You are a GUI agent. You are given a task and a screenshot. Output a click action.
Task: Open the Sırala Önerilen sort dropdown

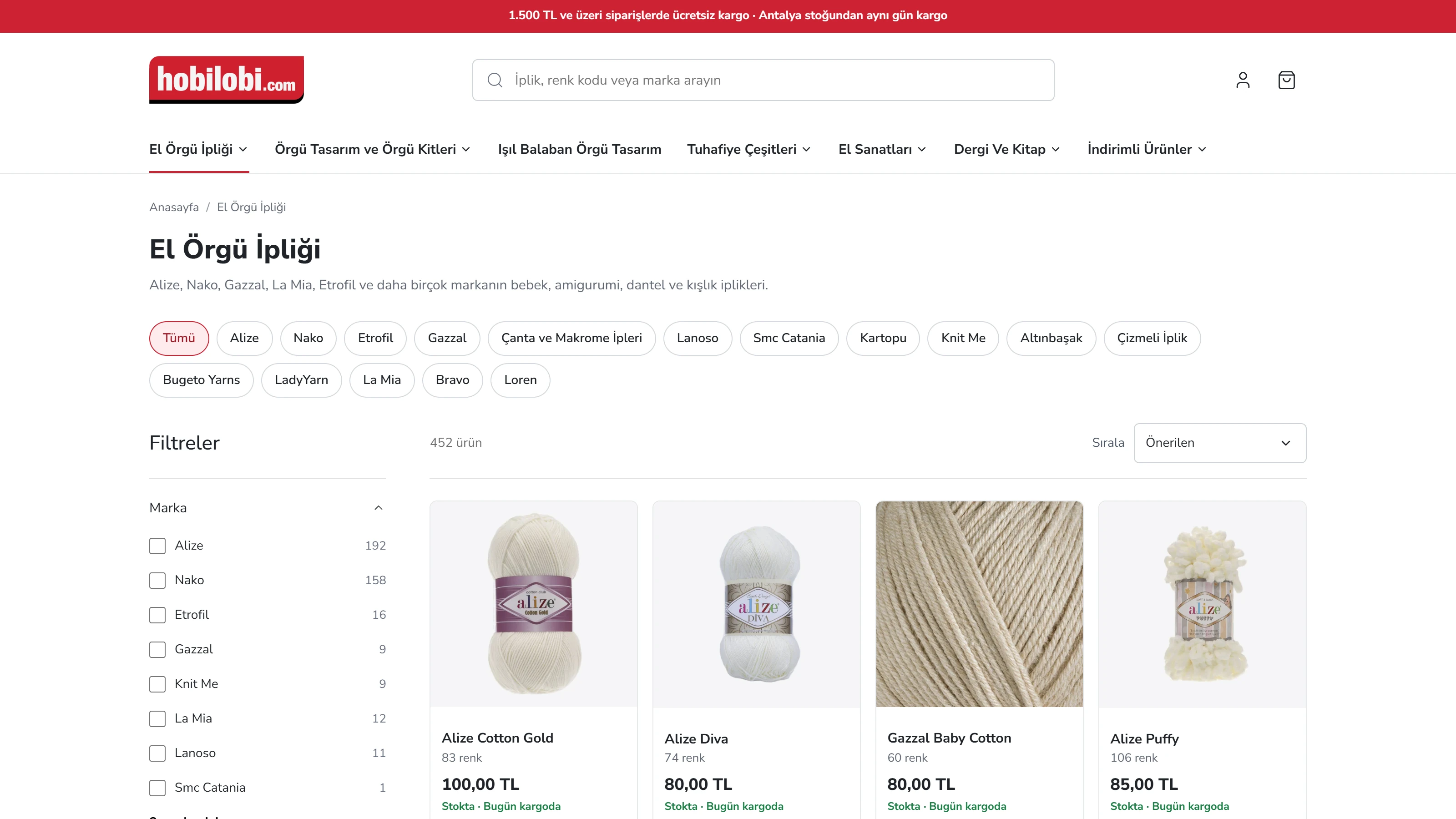1220,443
